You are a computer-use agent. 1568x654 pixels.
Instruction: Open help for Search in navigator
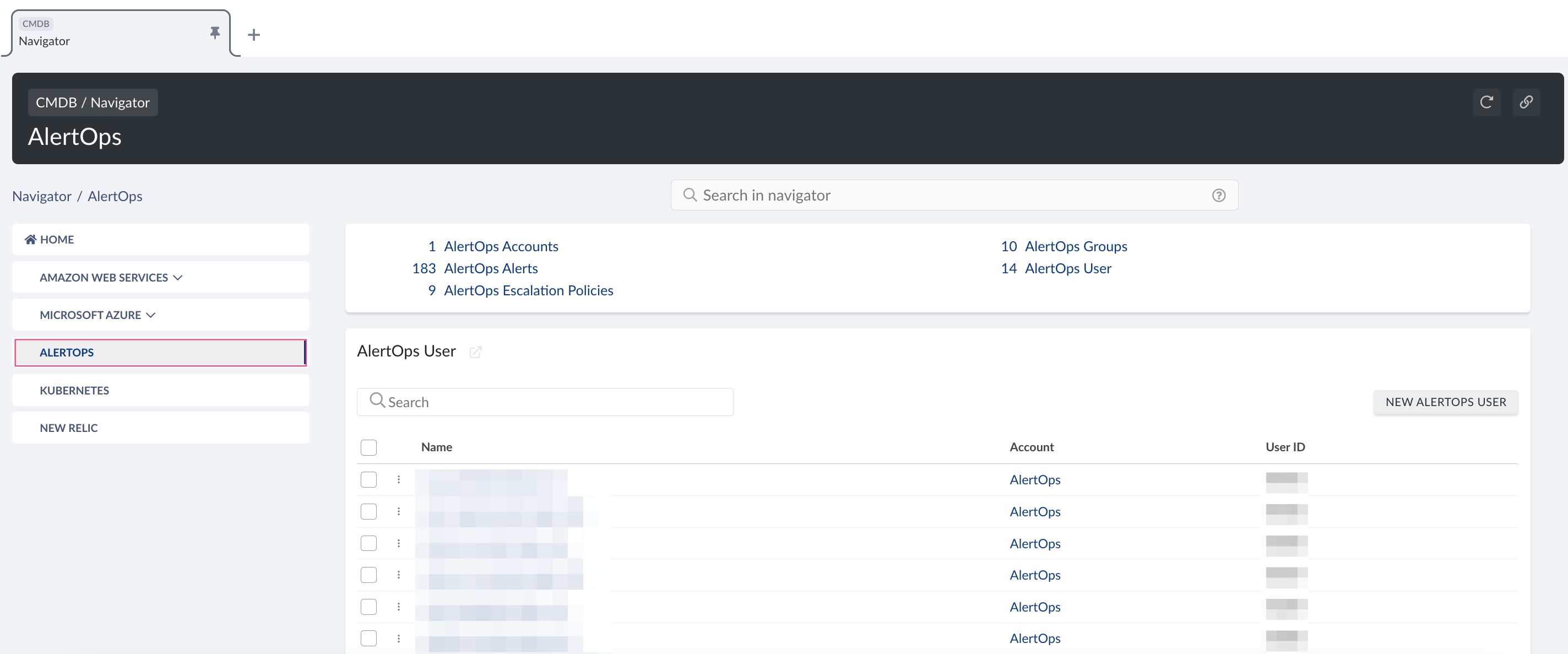[x=1219, y=196]
